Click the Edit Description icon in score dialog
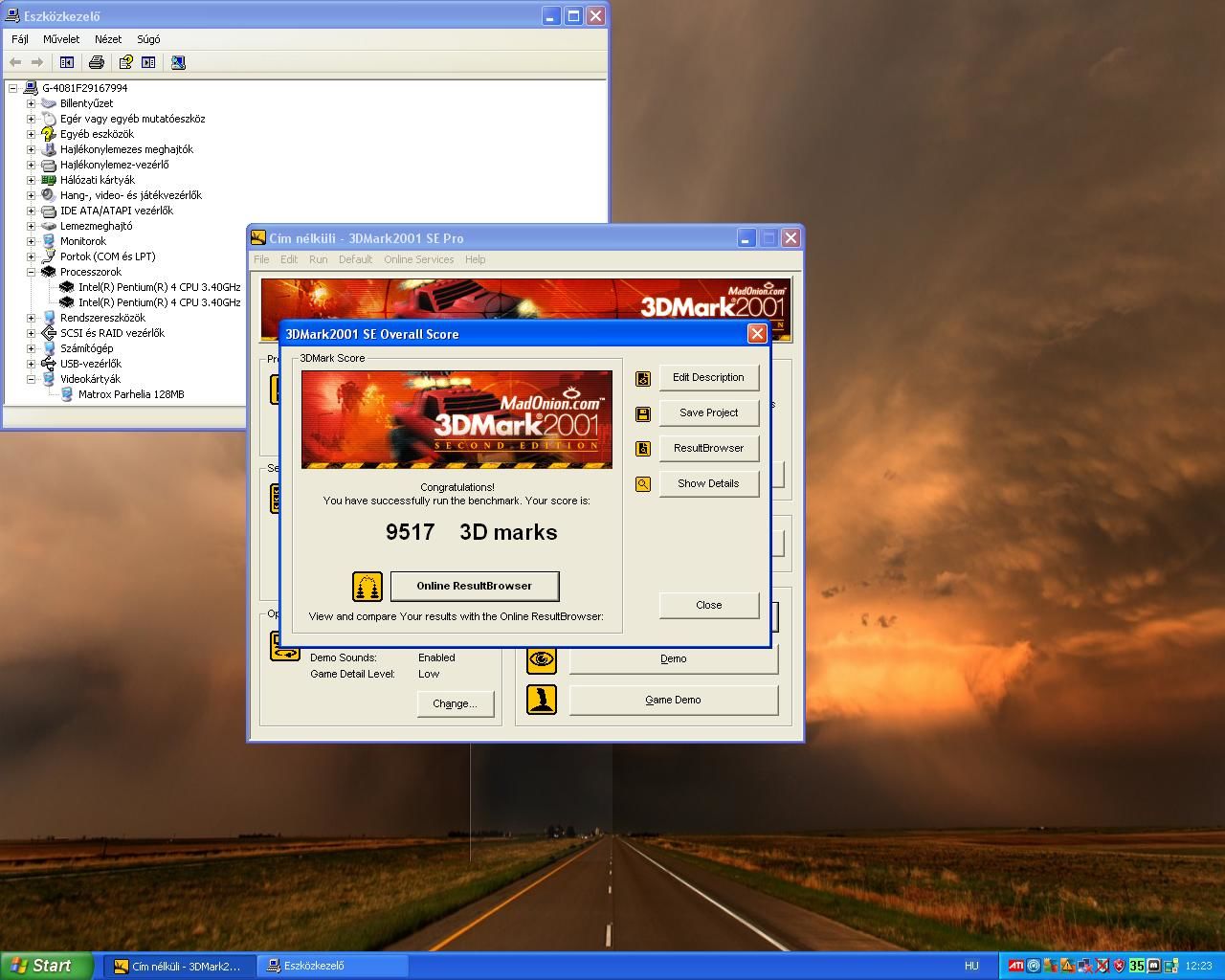Image resolution: width=1225 pixels, height=980 pixels. point(643,379)
